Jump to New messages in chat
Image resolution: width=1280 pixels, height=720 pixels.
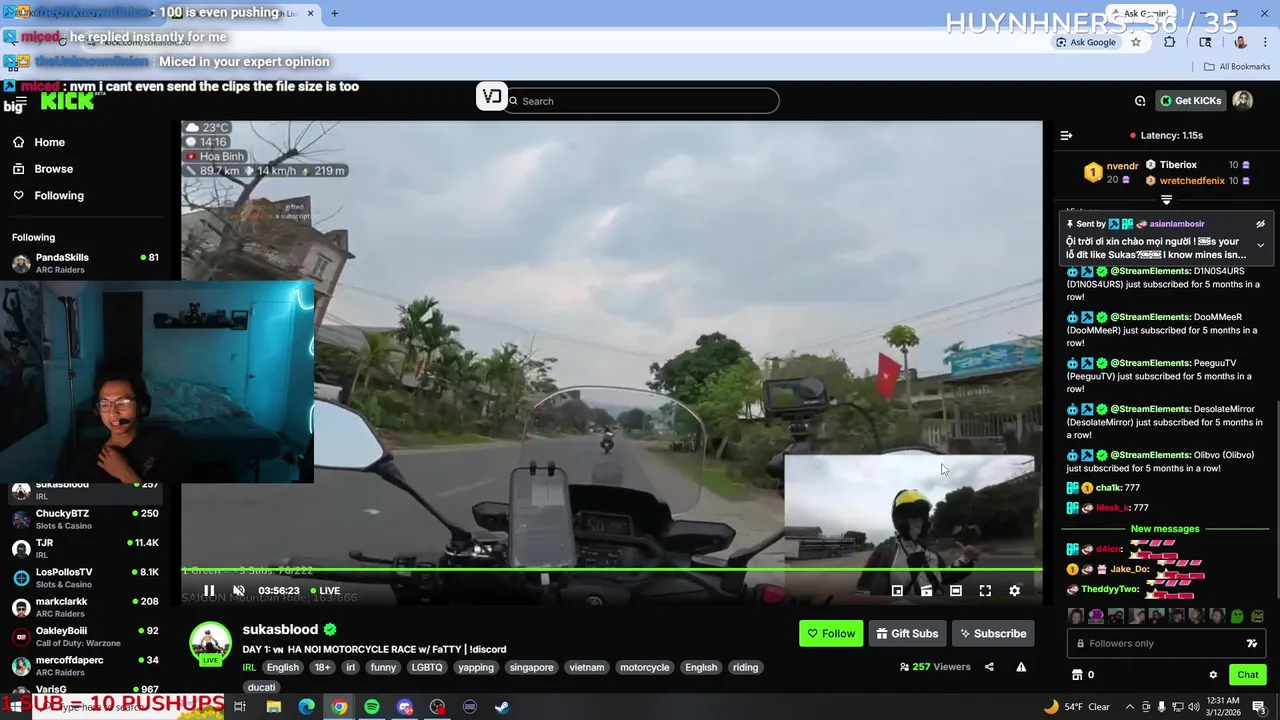tap(1165, 529)
